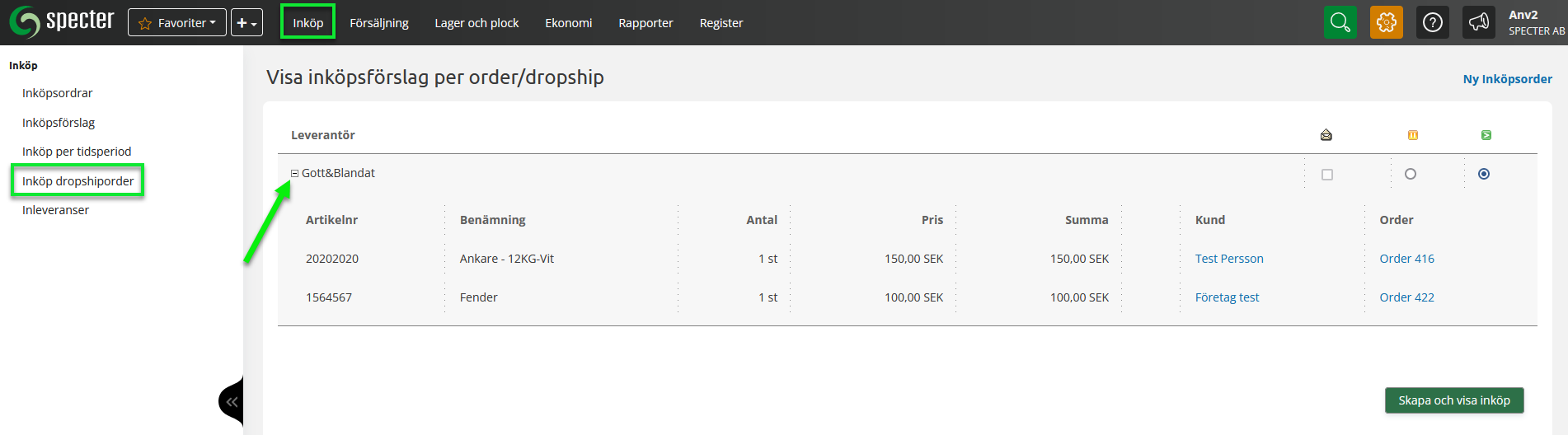Open the megaphone announcements icon
Screen dimensions: 1568x435
[x=1478, y=22]
